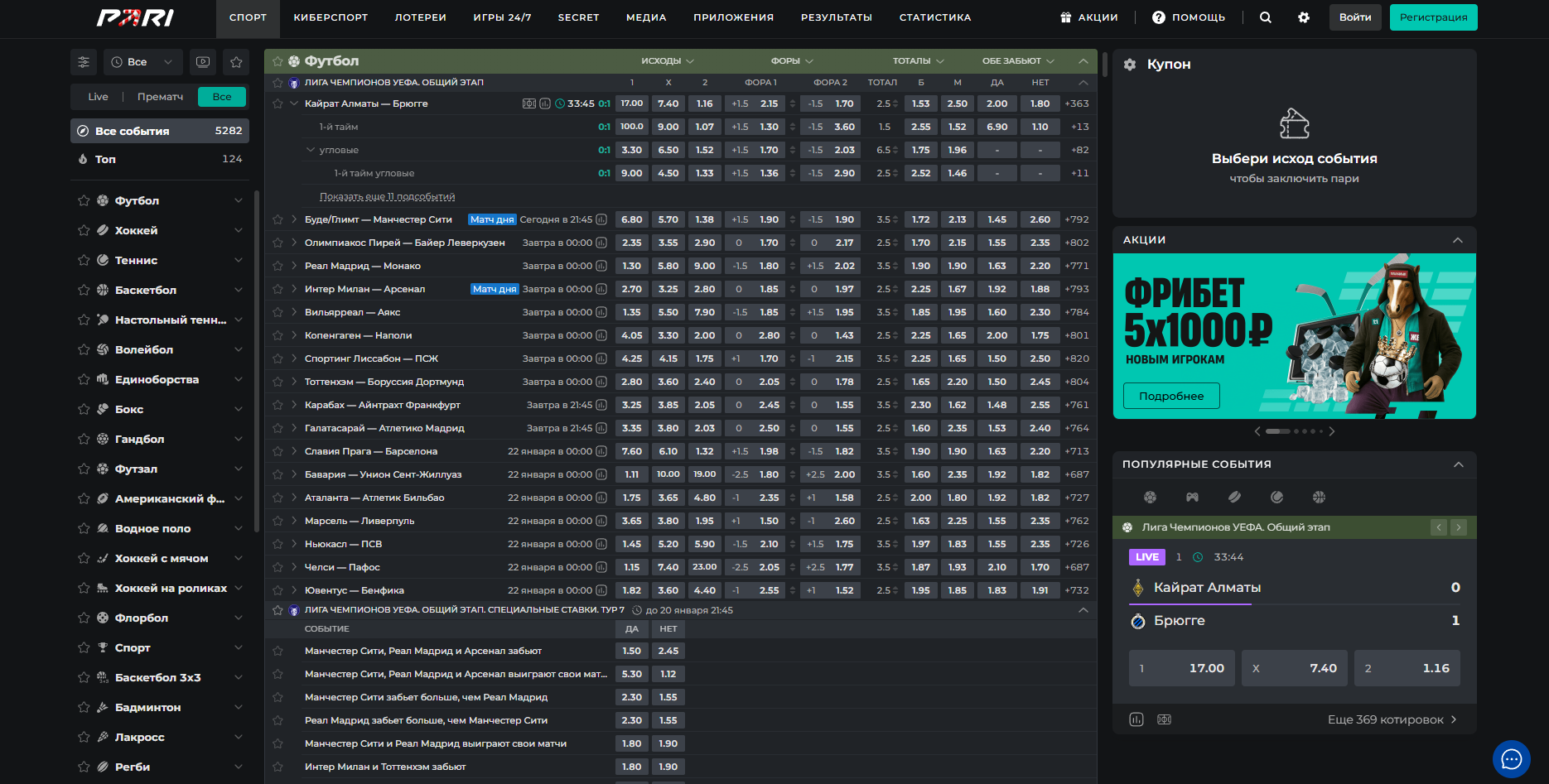Click the video broadcast filter icon

pyautogui.click(x=203, y=62)
